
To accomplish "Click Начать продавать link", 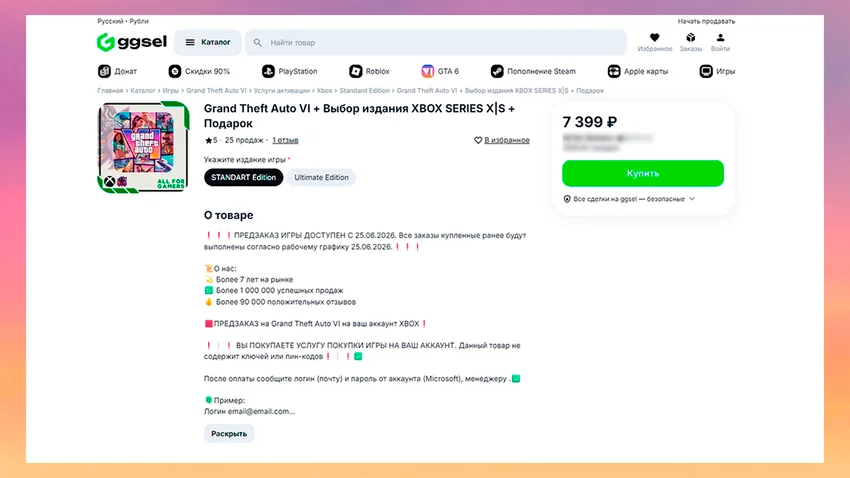I will [x=706, y=21].
